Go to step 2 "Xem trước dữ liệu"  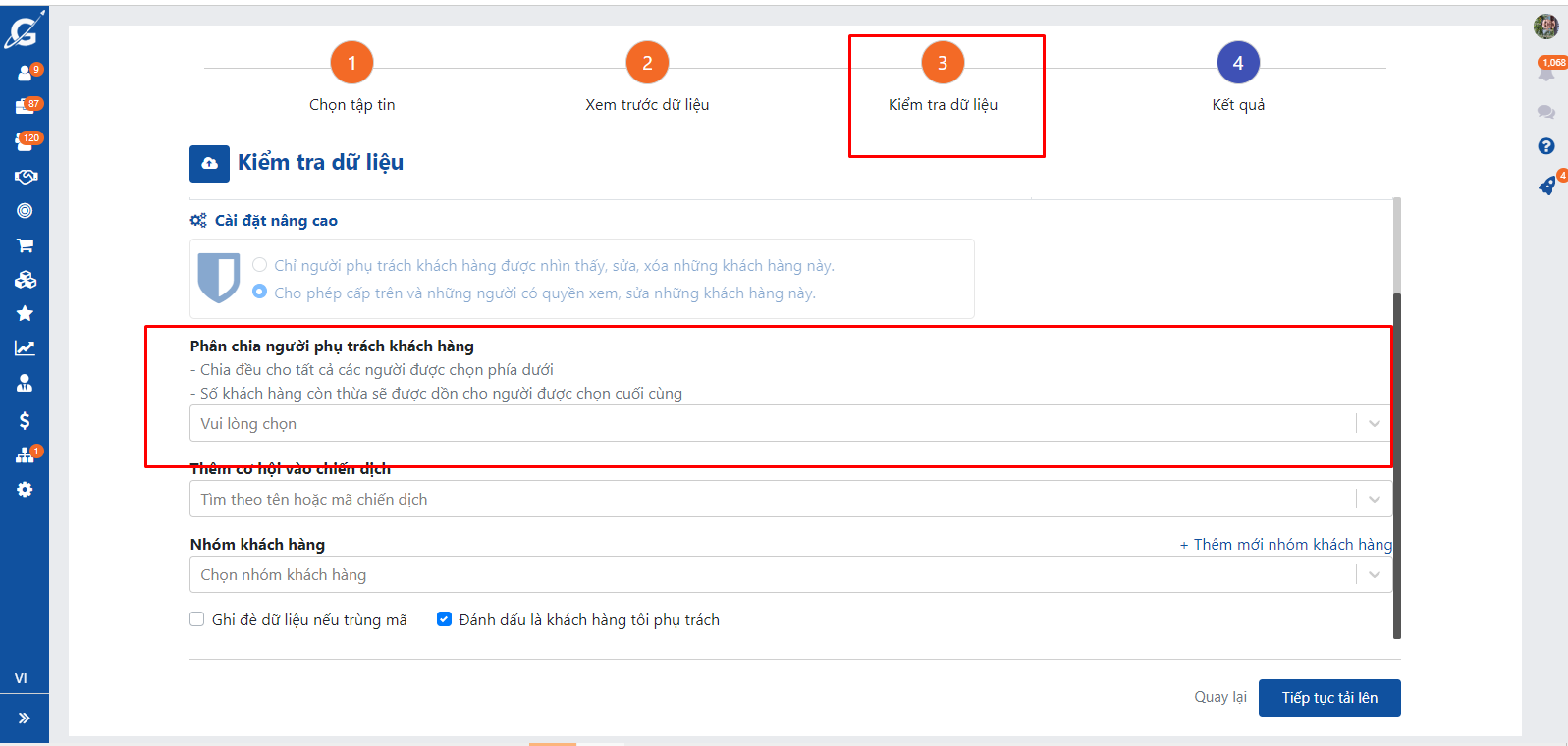tap(647, 63)
